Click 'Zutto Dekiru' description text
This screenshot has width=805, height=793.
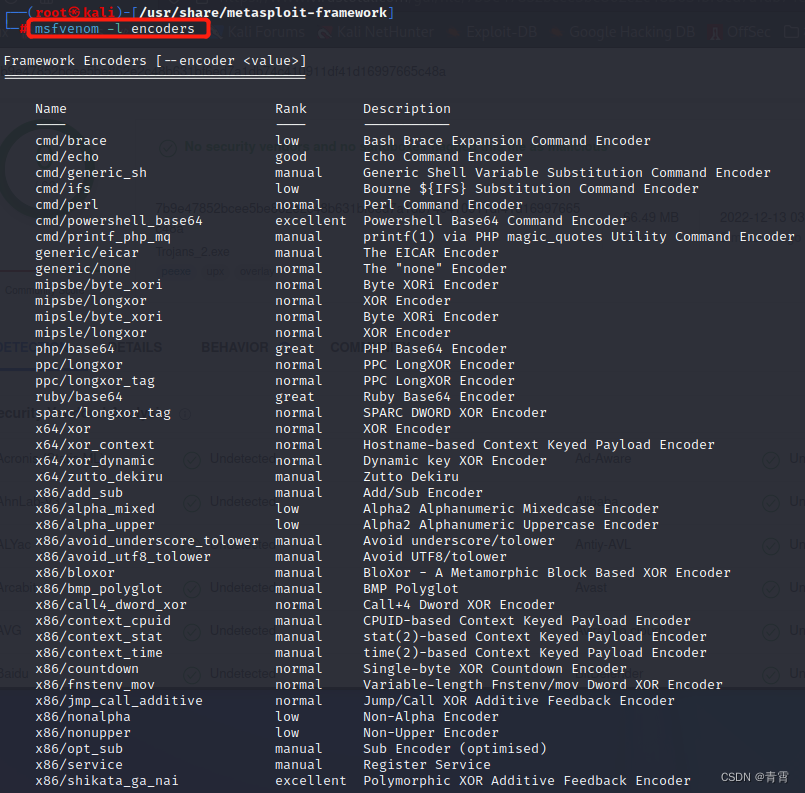tap(411, 476)
